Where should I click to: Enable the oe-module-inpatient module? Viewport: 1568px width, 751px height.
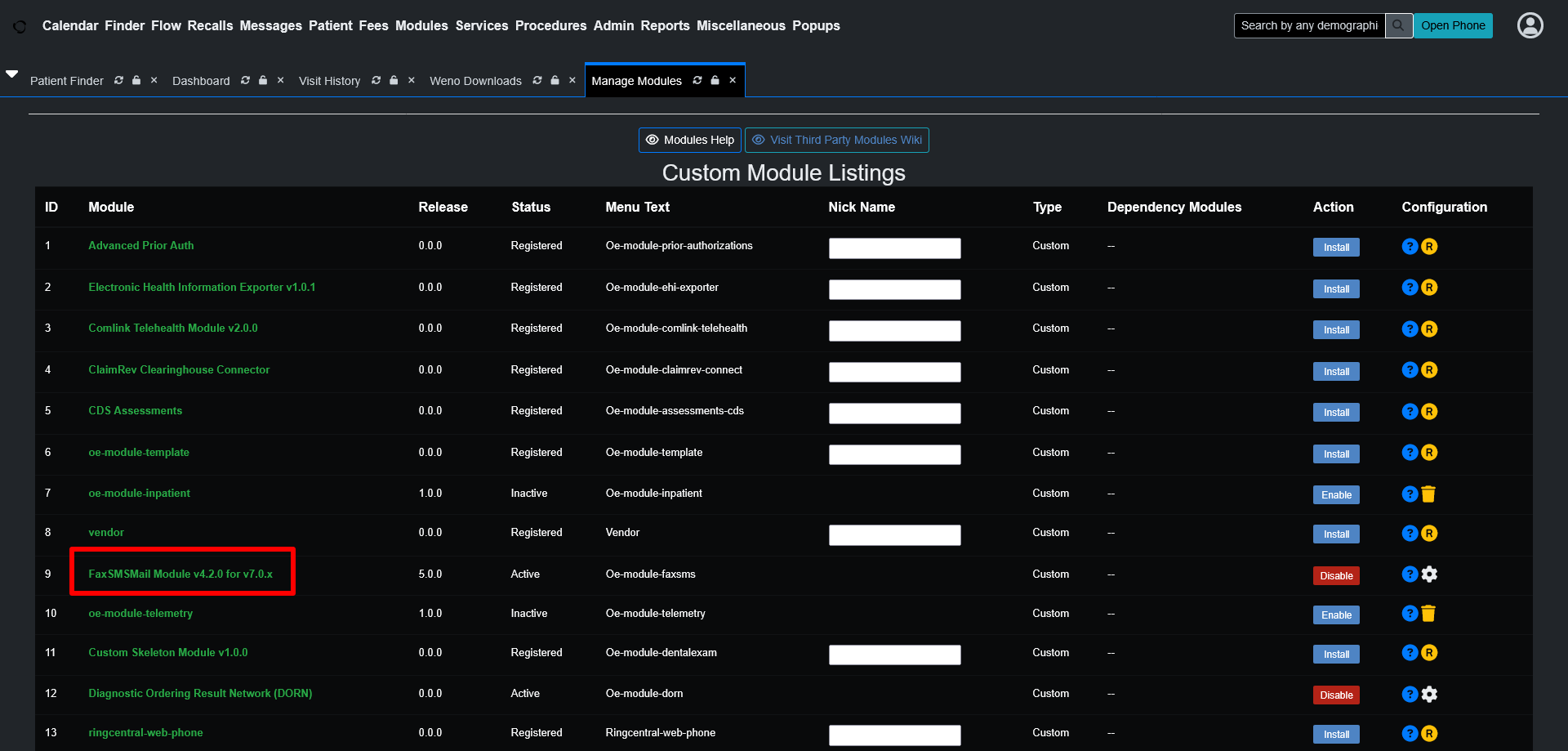pos(1336,494)
